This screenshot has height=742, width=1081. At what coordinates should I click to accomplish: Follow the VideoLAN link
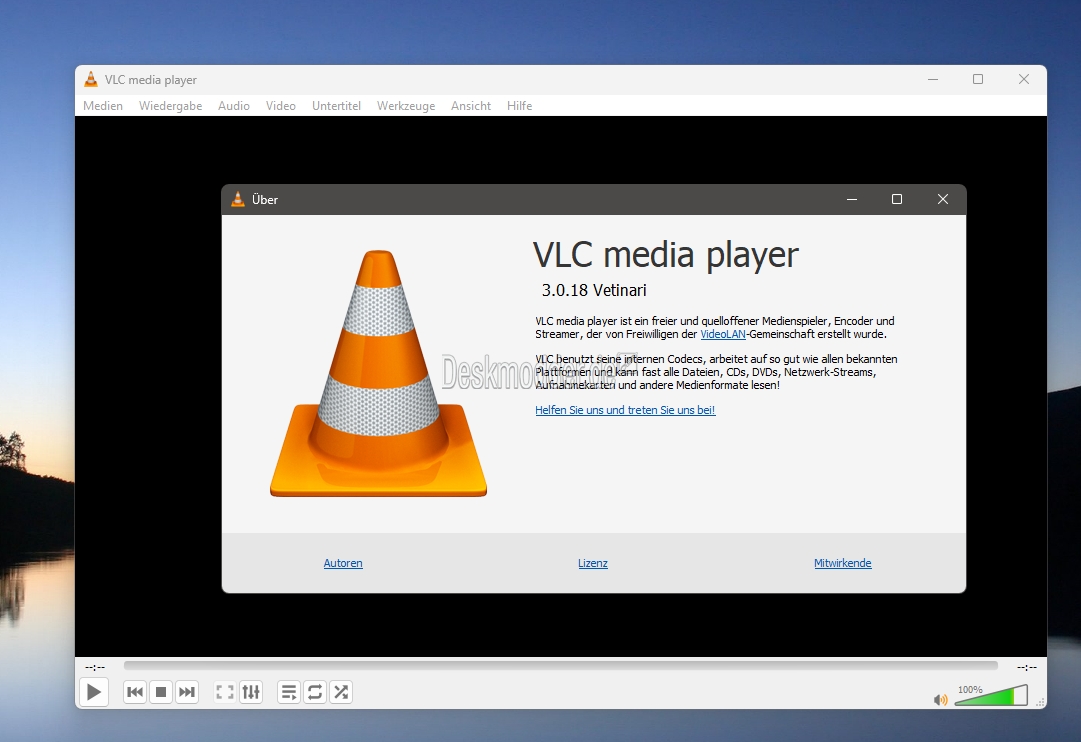723,334
